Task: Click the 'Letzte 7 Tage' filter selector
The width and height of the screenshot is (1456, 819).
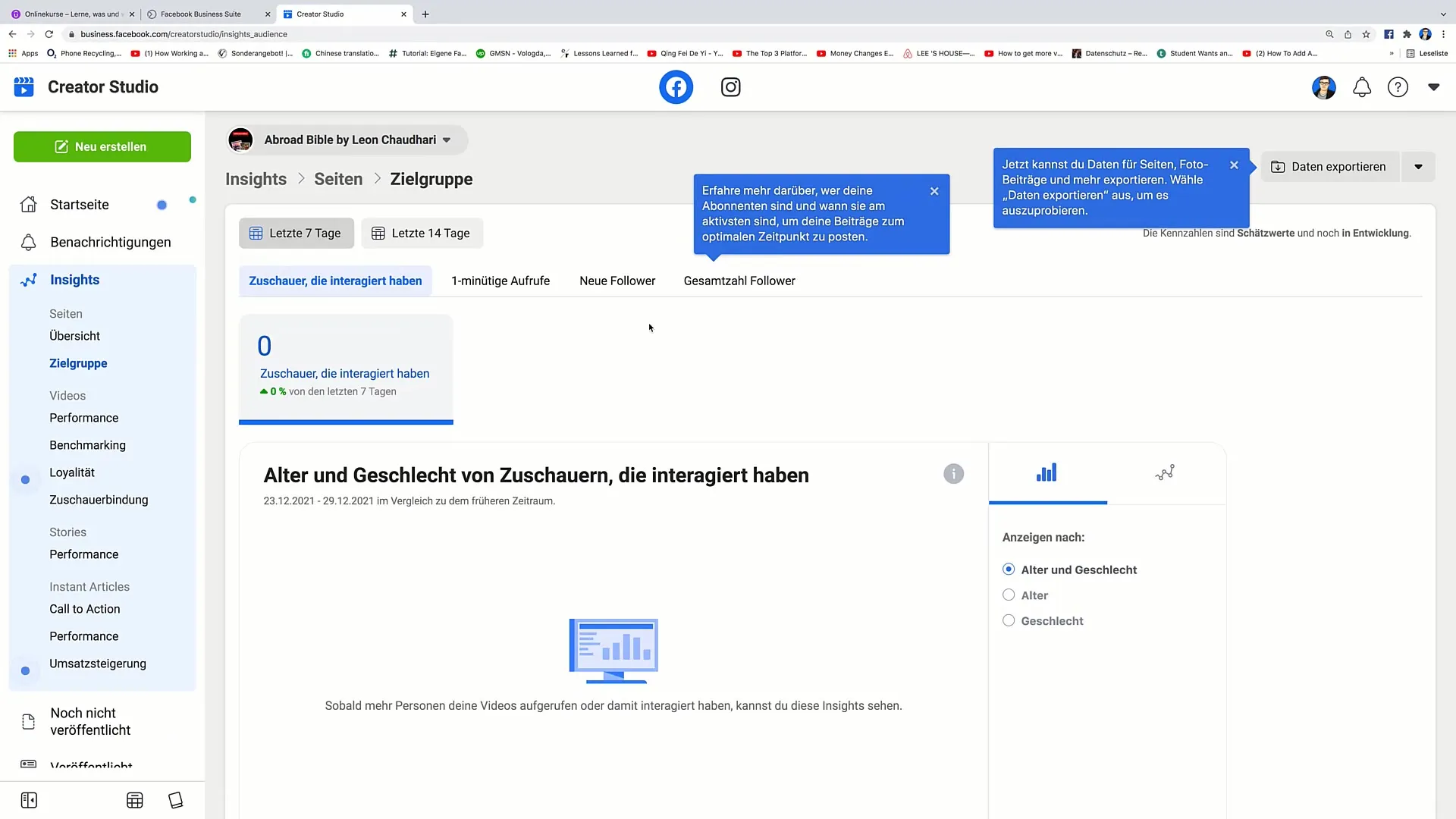Action: (x=295, y=233)
